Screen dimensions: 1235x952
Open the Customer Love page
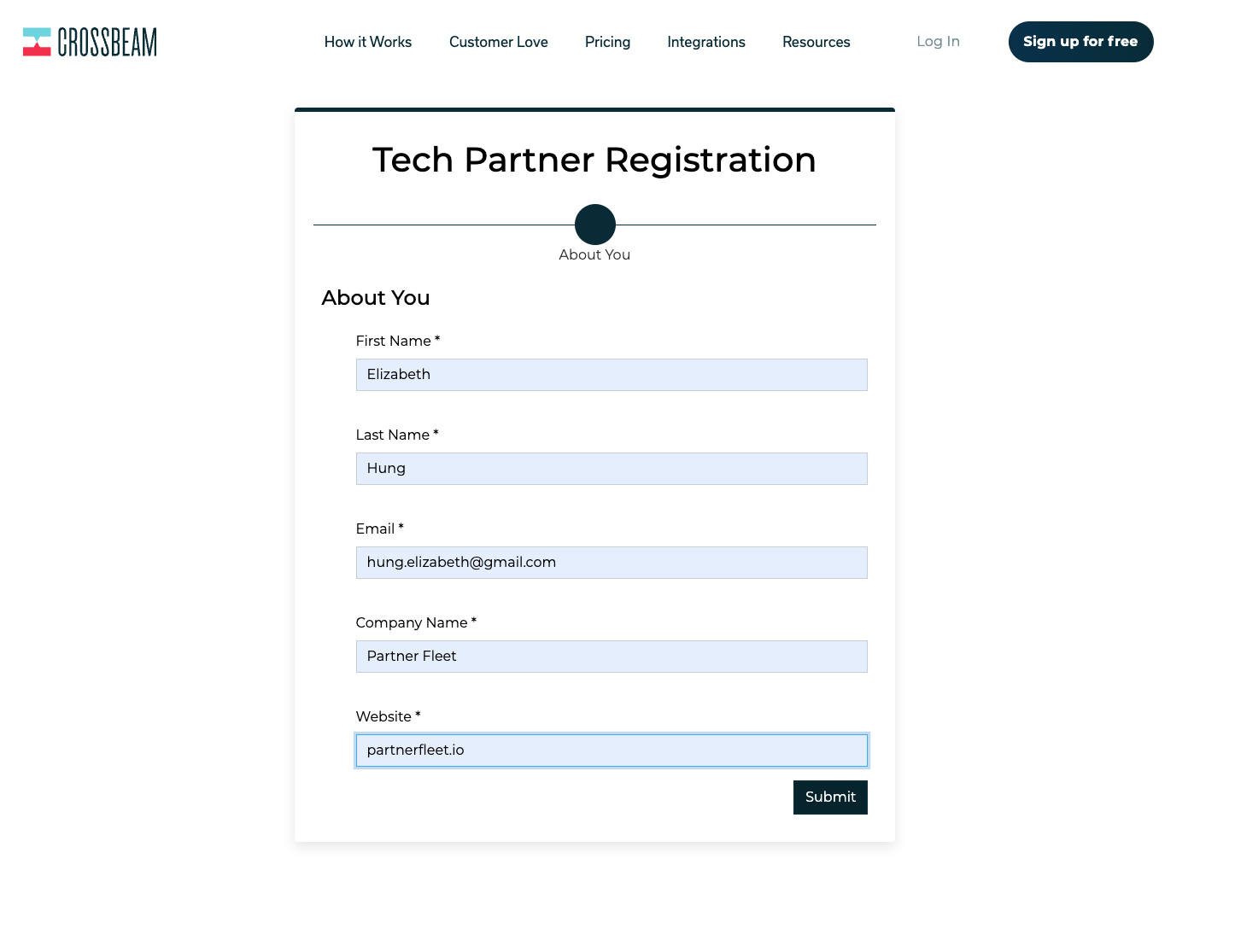pos(499,42)
